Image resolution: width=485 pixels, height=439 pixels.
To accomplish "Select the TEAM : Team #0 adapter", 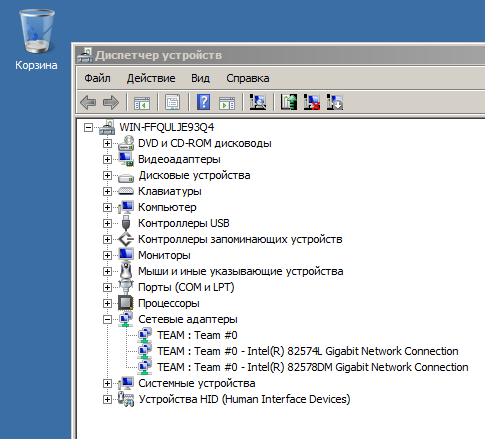I will pyautogui.click(x=197, y=335).
